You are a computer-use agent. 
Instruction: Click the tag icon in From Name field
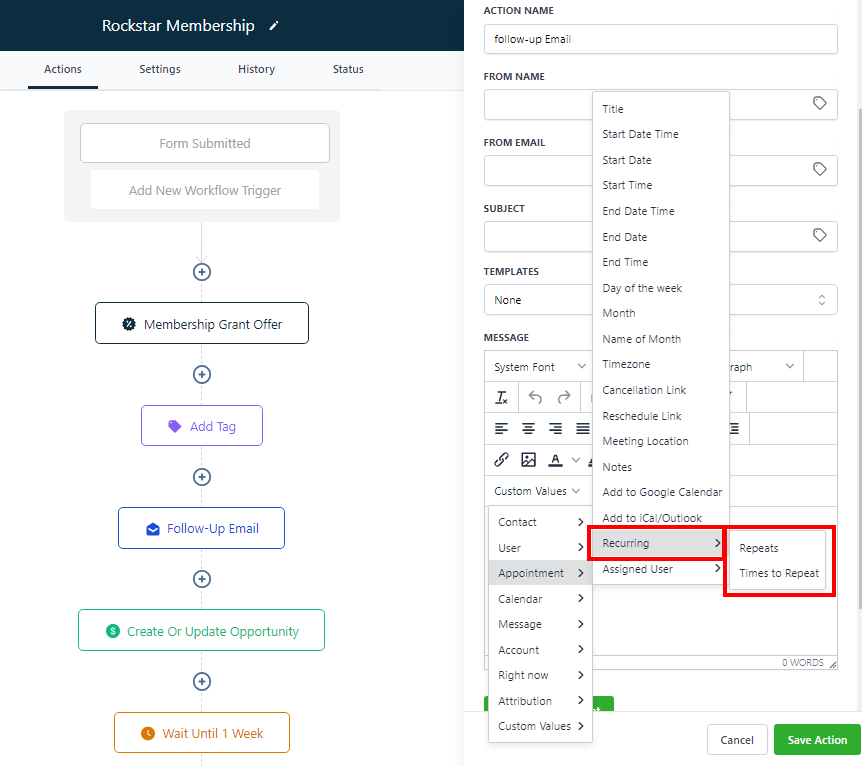point(819,103)
